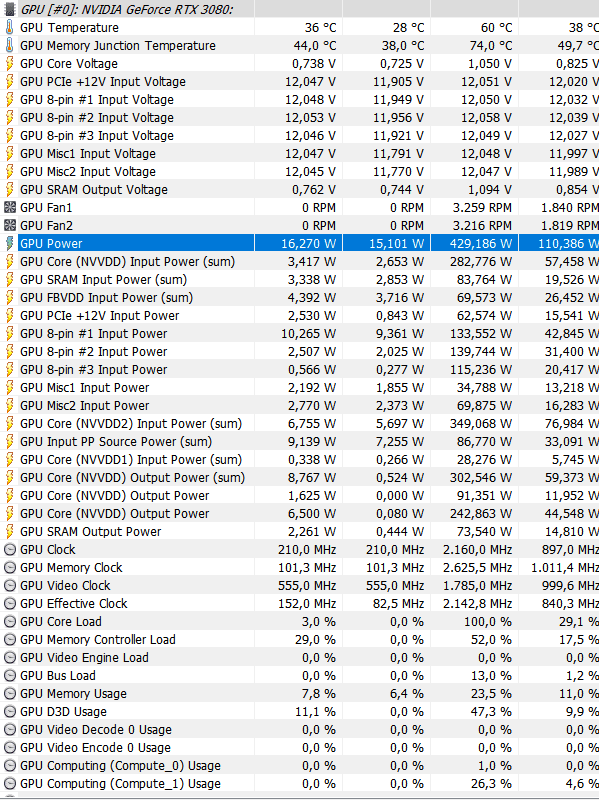Click the 100,0 % GPU Core Load value

pos(488,621)
